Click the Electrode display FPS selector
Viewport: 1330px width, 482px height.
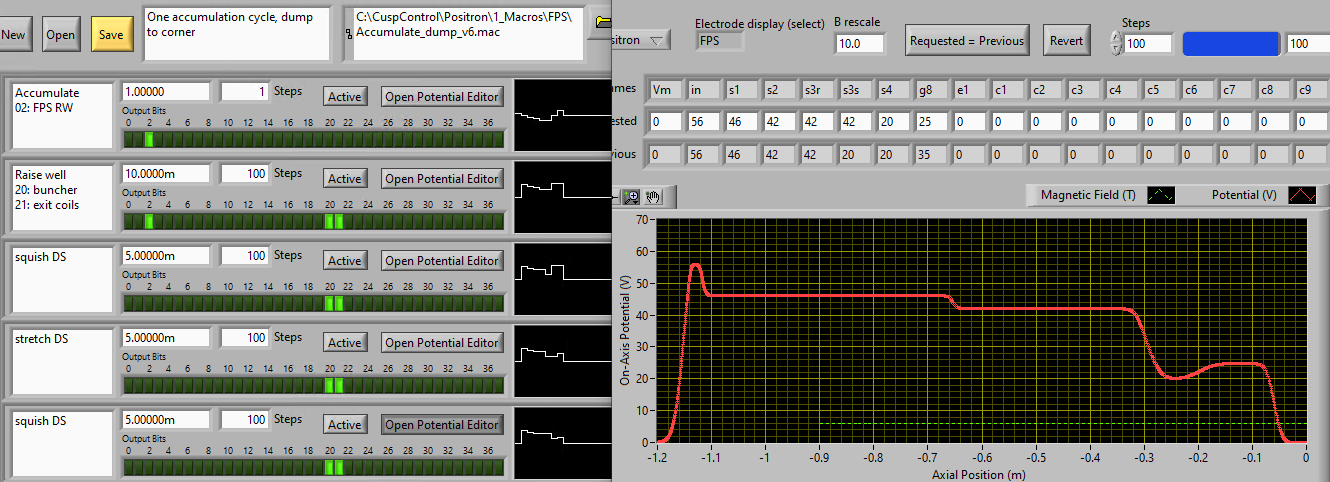click(720, 41)
